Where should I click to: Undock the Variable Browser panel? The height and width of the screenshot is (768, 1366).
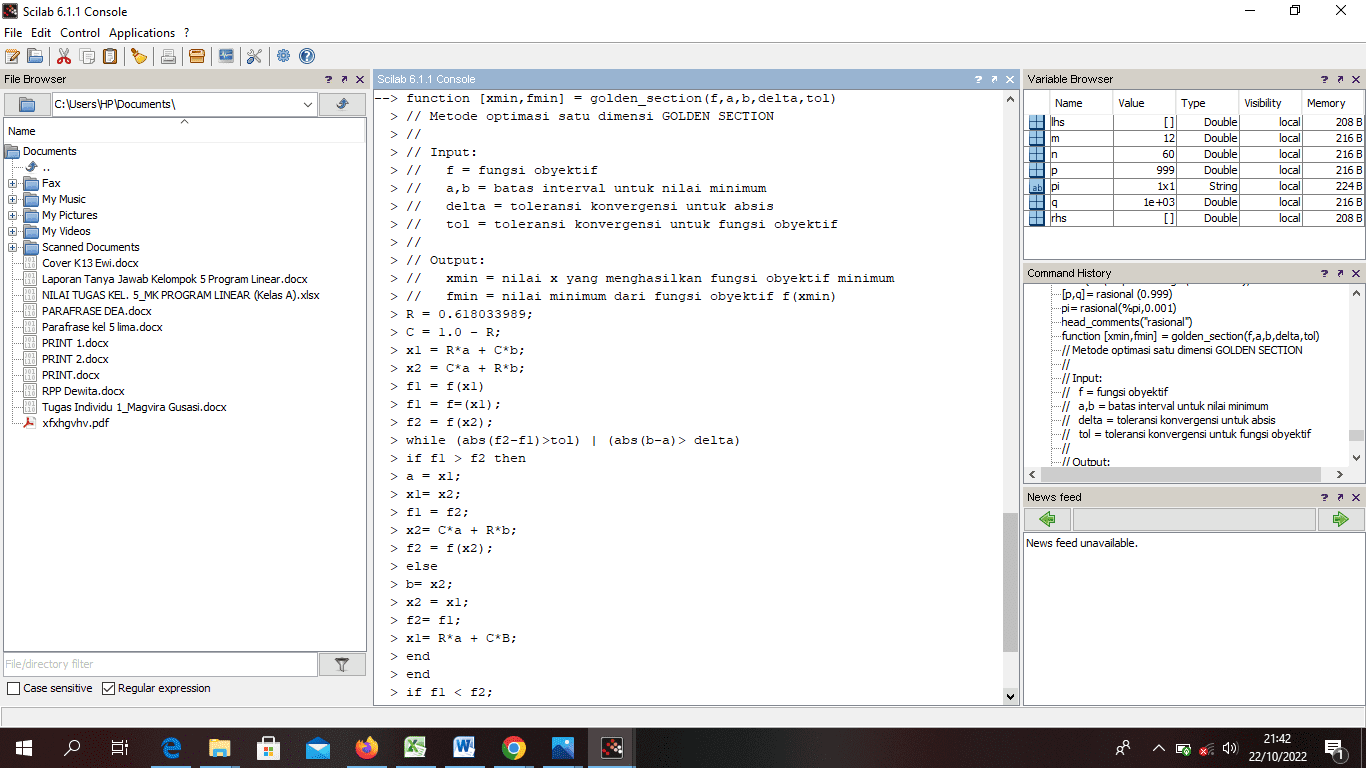tap(1340, 79)
